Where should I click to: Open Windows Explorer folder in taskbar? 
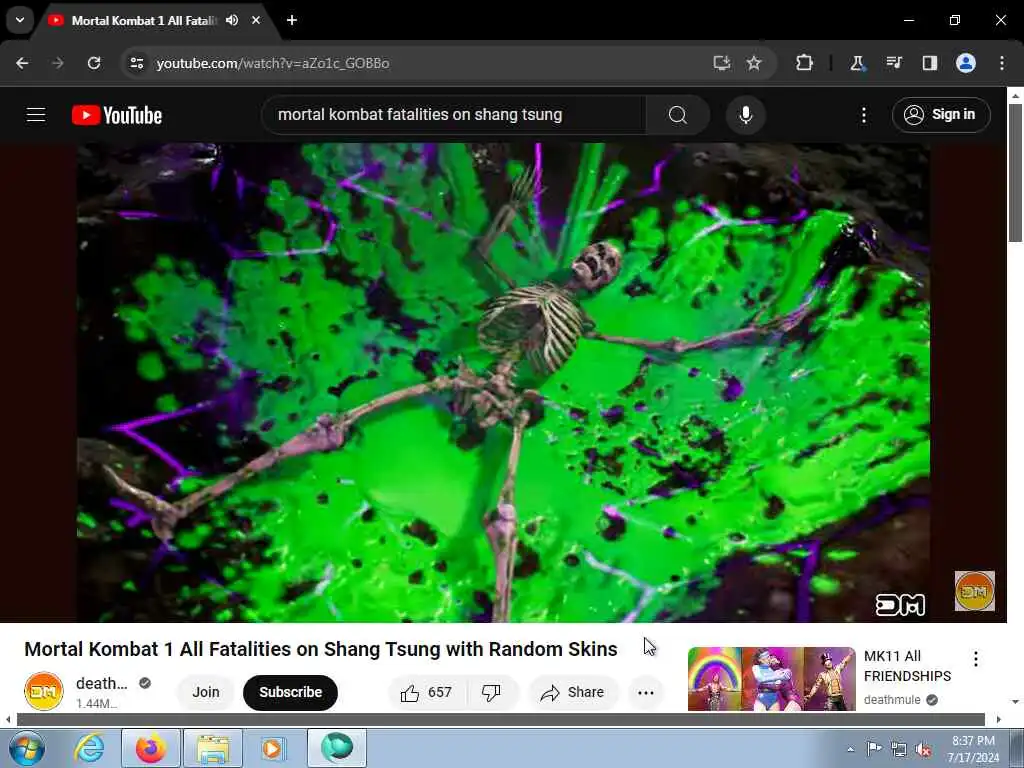[213, 748]
